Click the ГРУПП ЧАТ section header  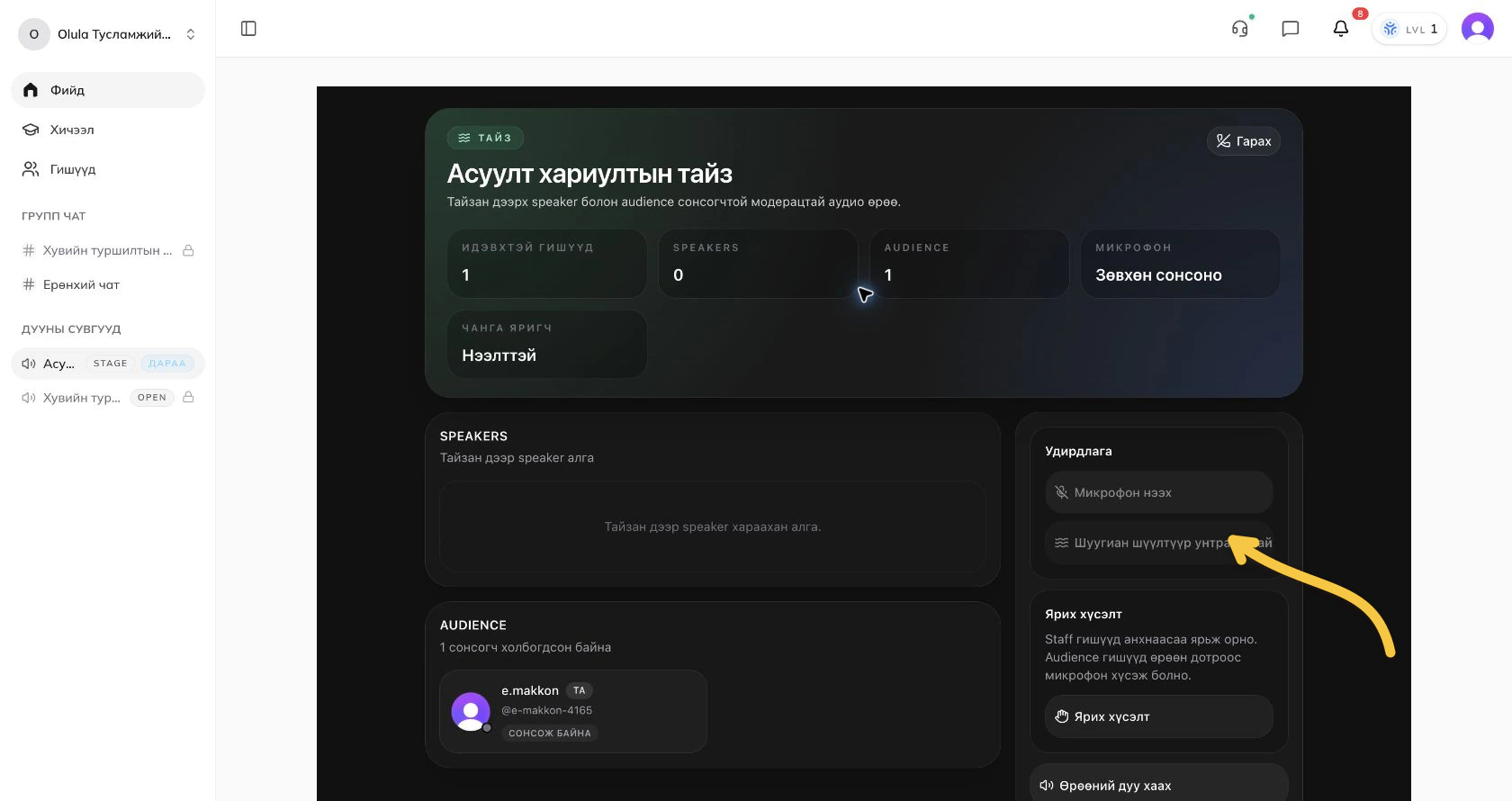54,216
